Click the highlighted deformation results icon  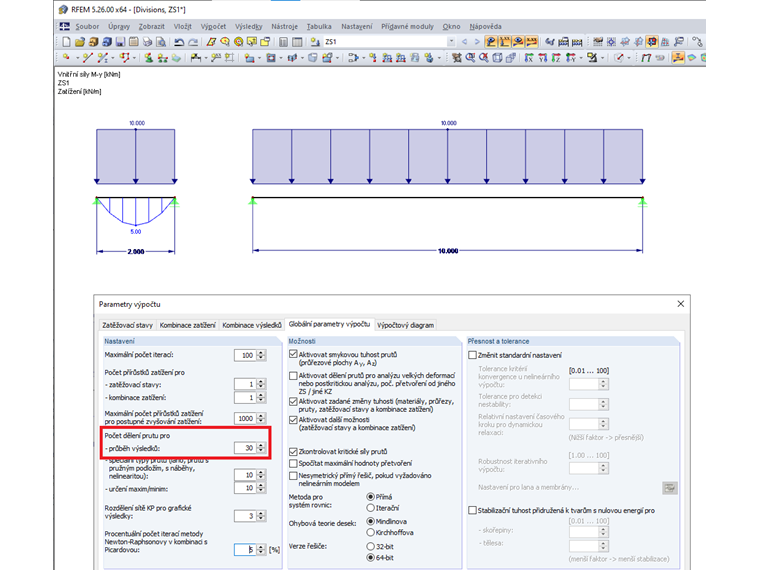point(678,58)
